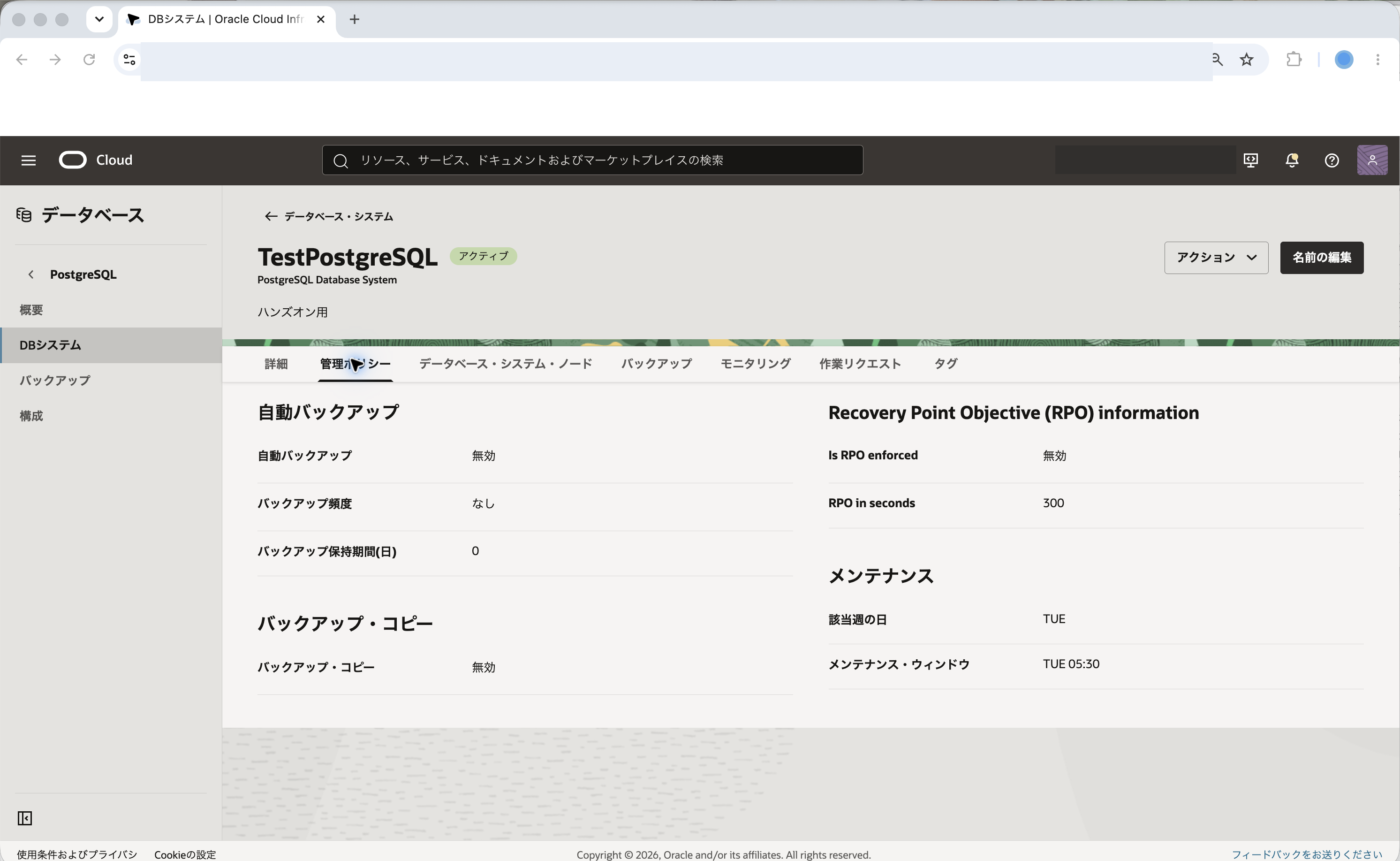Go back with the chevron beside PostgreSQL
The width and height of the screenshot is (1400, 861).
[x=31, y=274]
